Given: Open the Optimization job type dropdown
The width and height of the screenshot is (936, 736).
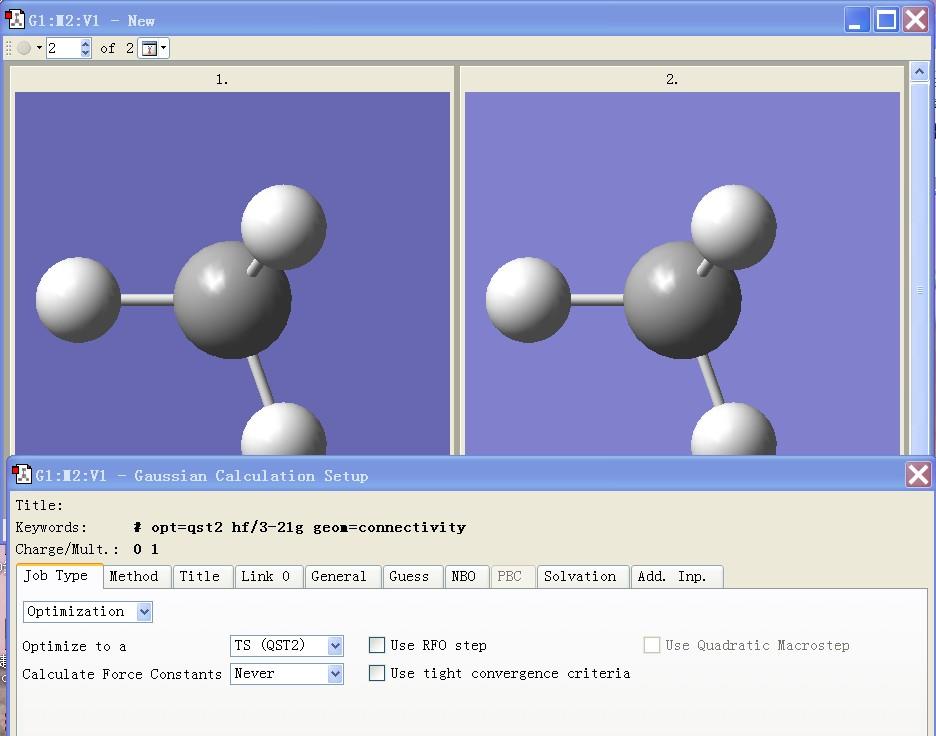Looking at the screenshot, I should coord(144,612).
